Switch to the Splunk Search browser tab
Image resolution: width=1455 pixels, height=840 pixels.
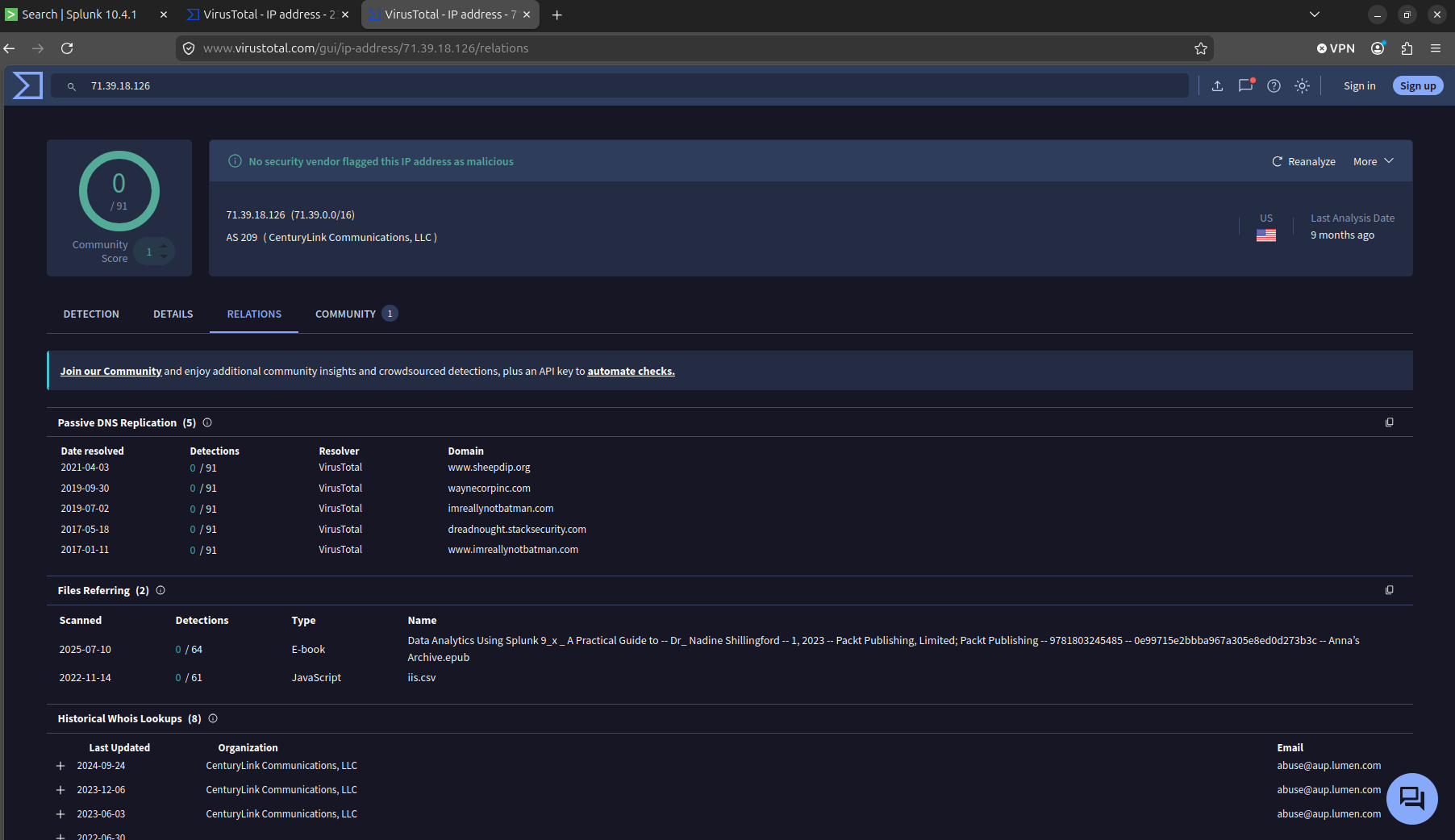(x=79, y=15)
